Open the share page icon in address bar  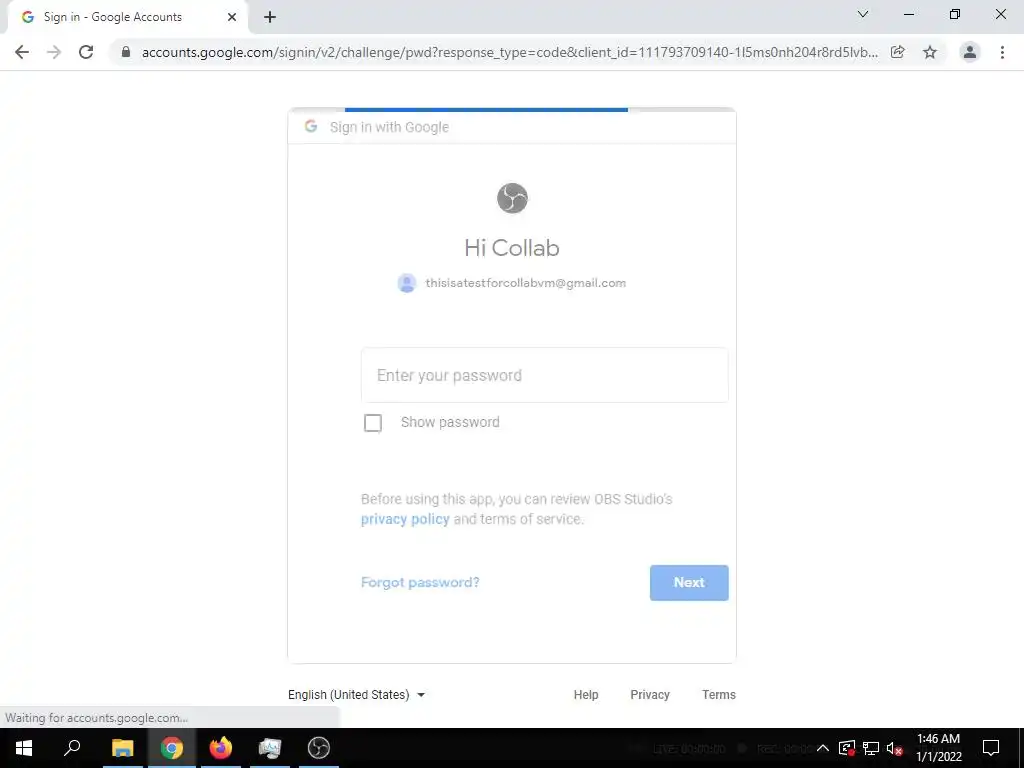(x=898, y=52)
